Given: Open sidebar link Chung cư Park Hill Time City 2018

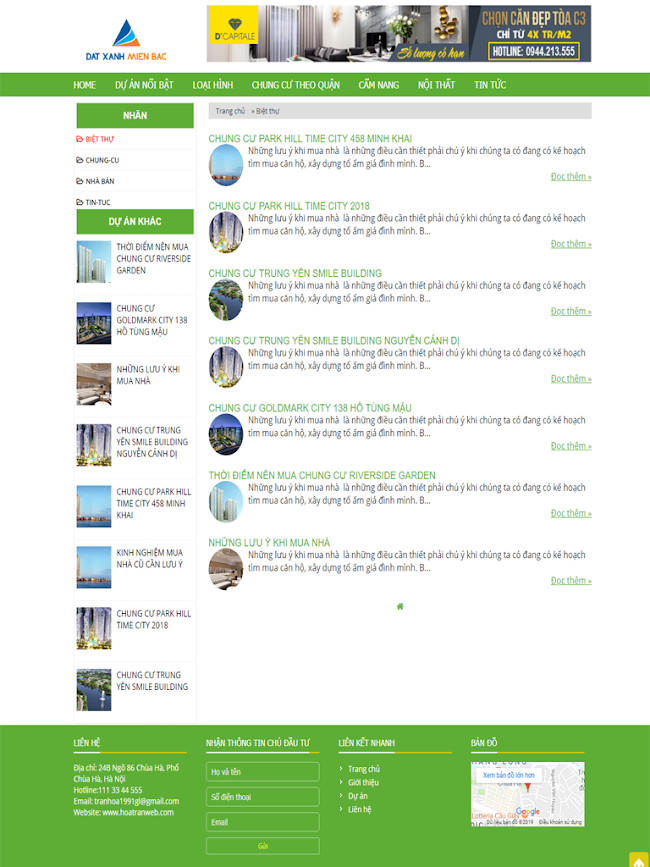Looking at the screenshot, I should [154, 620].
